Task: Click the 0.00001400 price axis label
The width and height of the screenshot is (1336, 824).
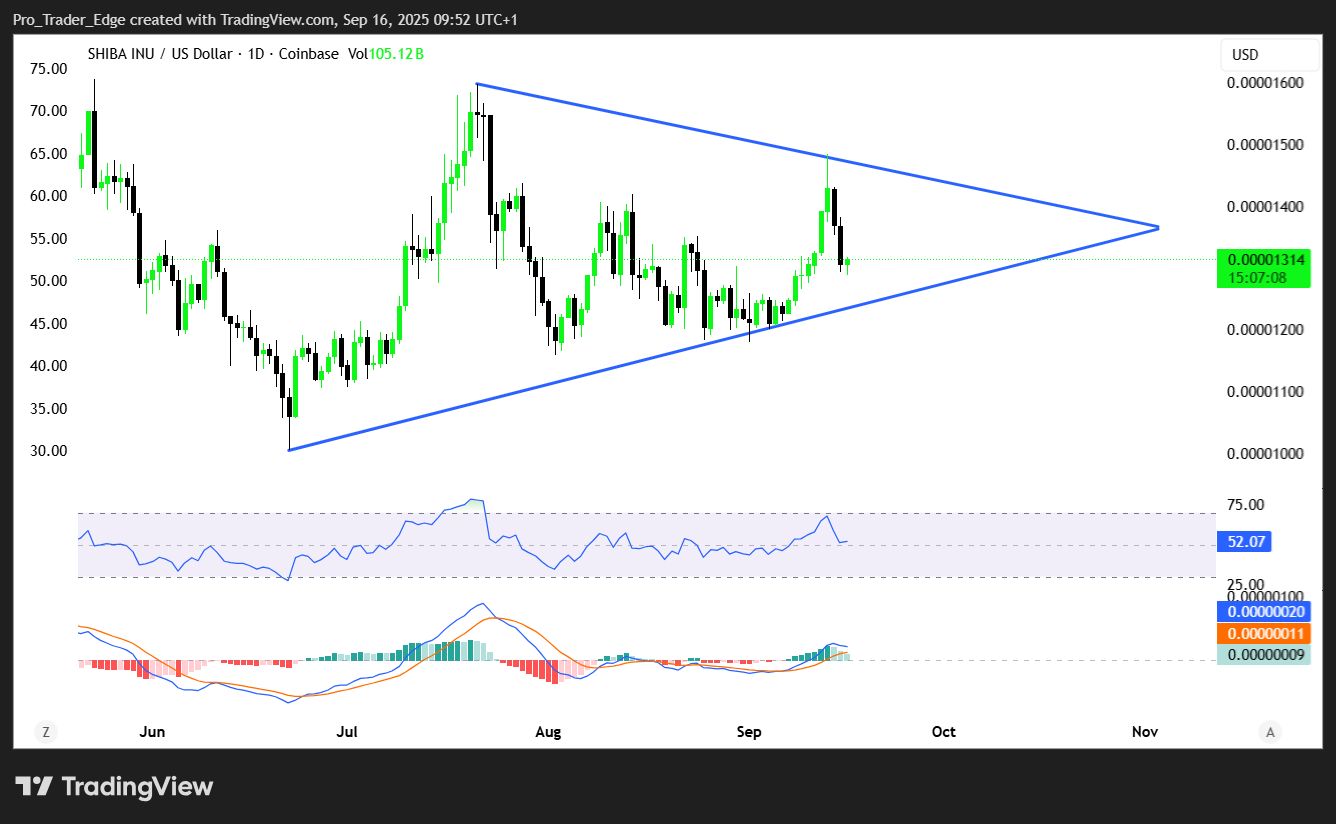Action: point(1265,207)
